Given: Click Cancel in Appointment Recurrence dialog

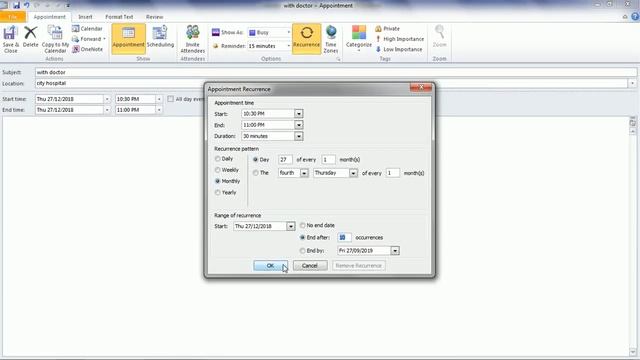Looking at the screenshot, I should point(310,266).
